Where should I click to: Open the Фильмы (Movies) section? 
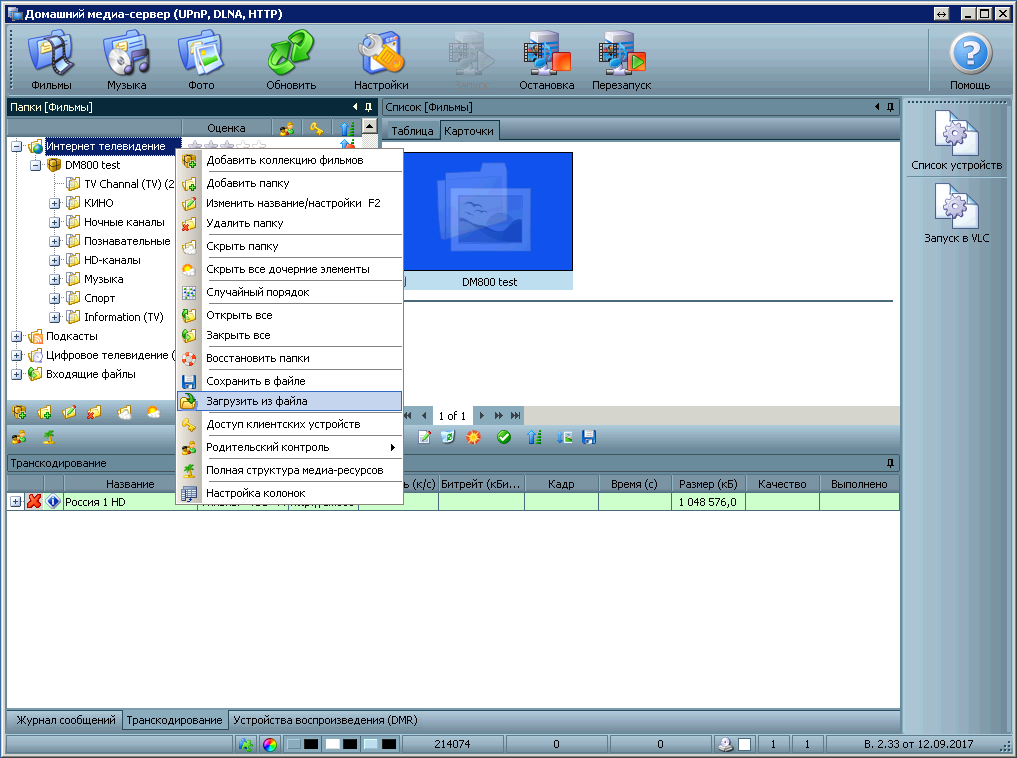click(x=51, y=60)
